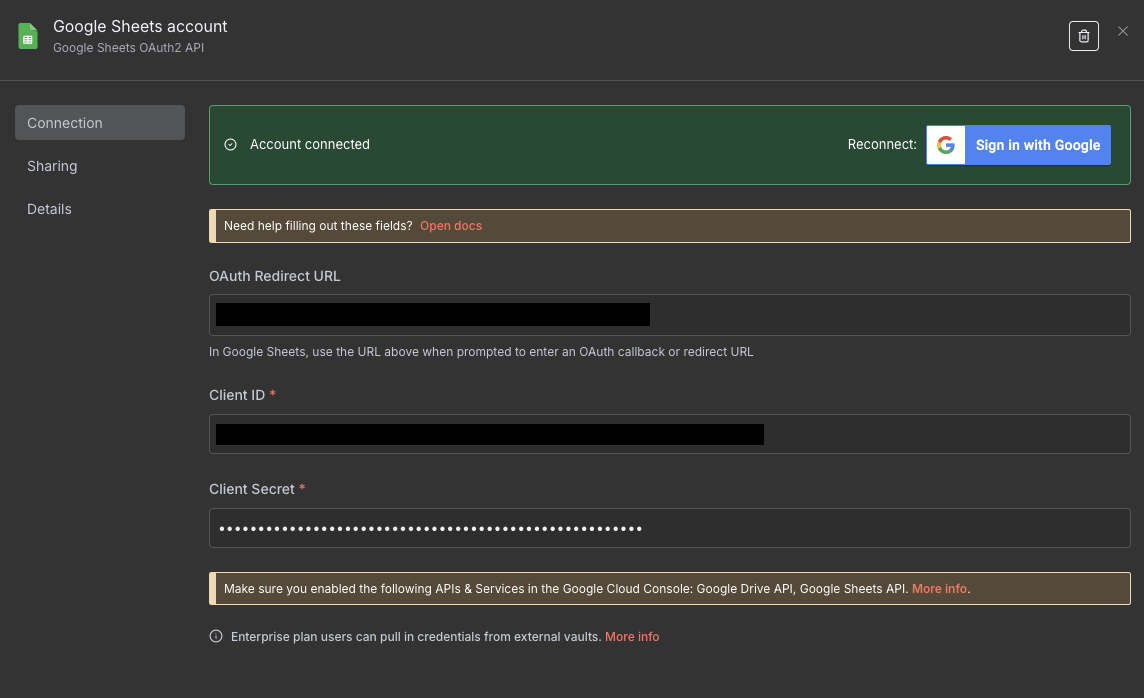Click inside the OAuth Redirect URL field
Screen dimensions: 1144x698
point(669,314)
